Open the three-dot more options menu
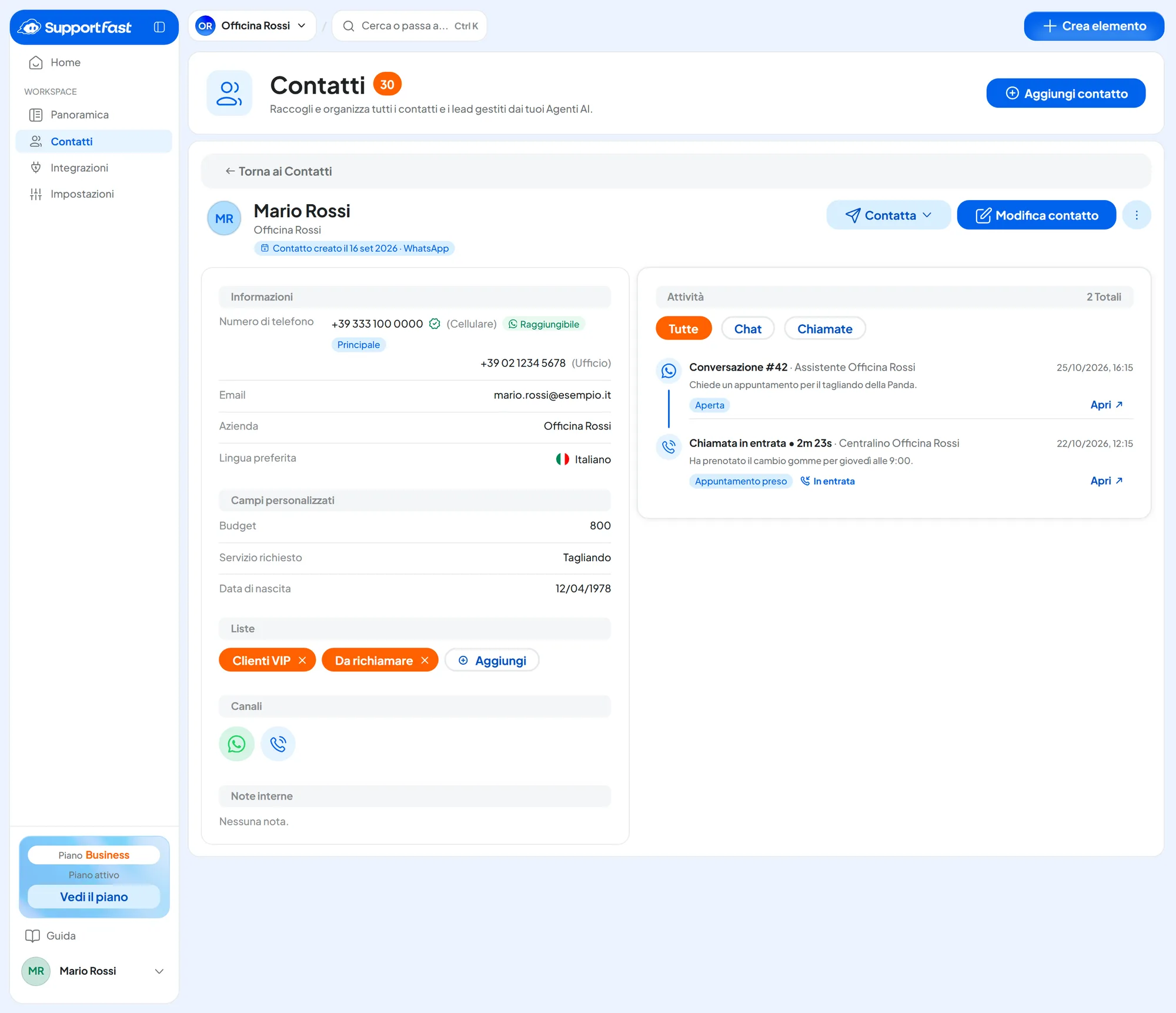The image size is (1176, 1013). click(1136, 215)
